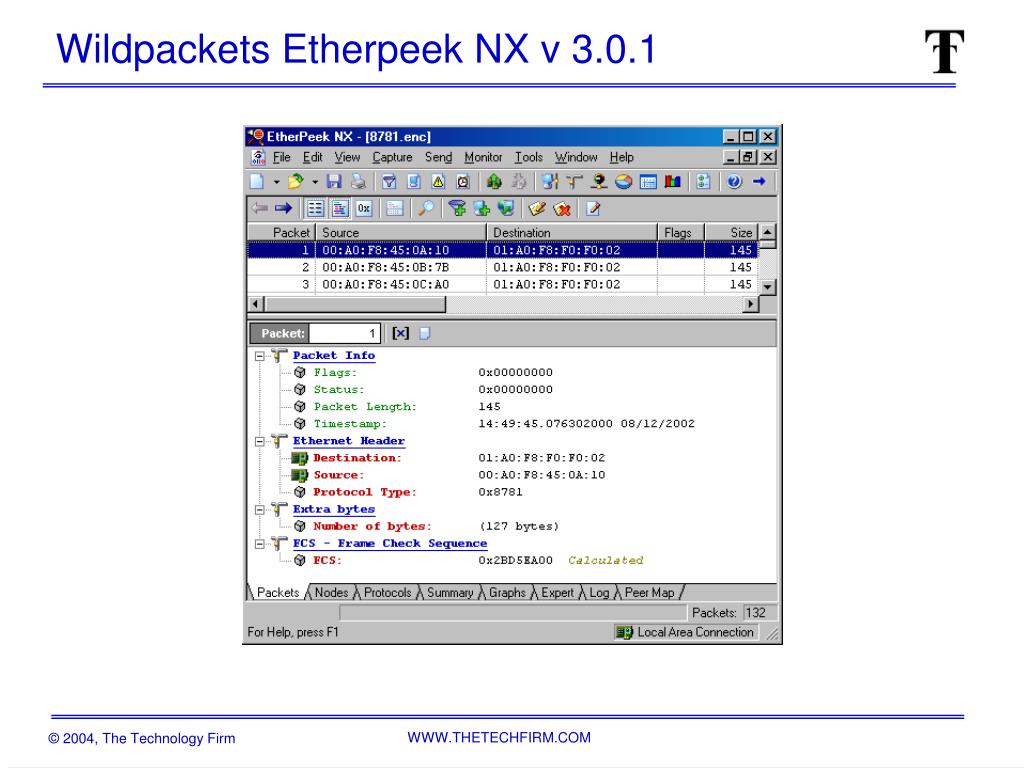Screen dimensions: 1024x768
Task: Open the colored bar graph icon
Action: tap(672, 182)
